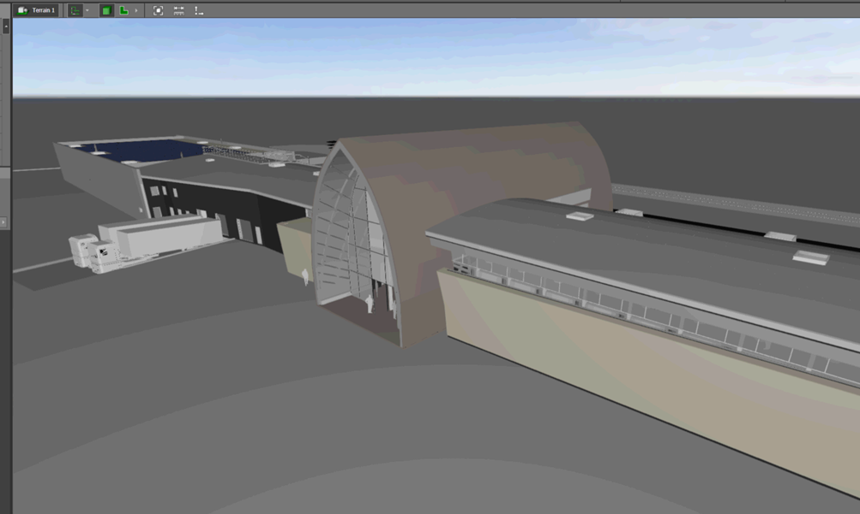Click the zoom extents frame icon
This screenshot has width=860, height=514.
tap(158, 10)
